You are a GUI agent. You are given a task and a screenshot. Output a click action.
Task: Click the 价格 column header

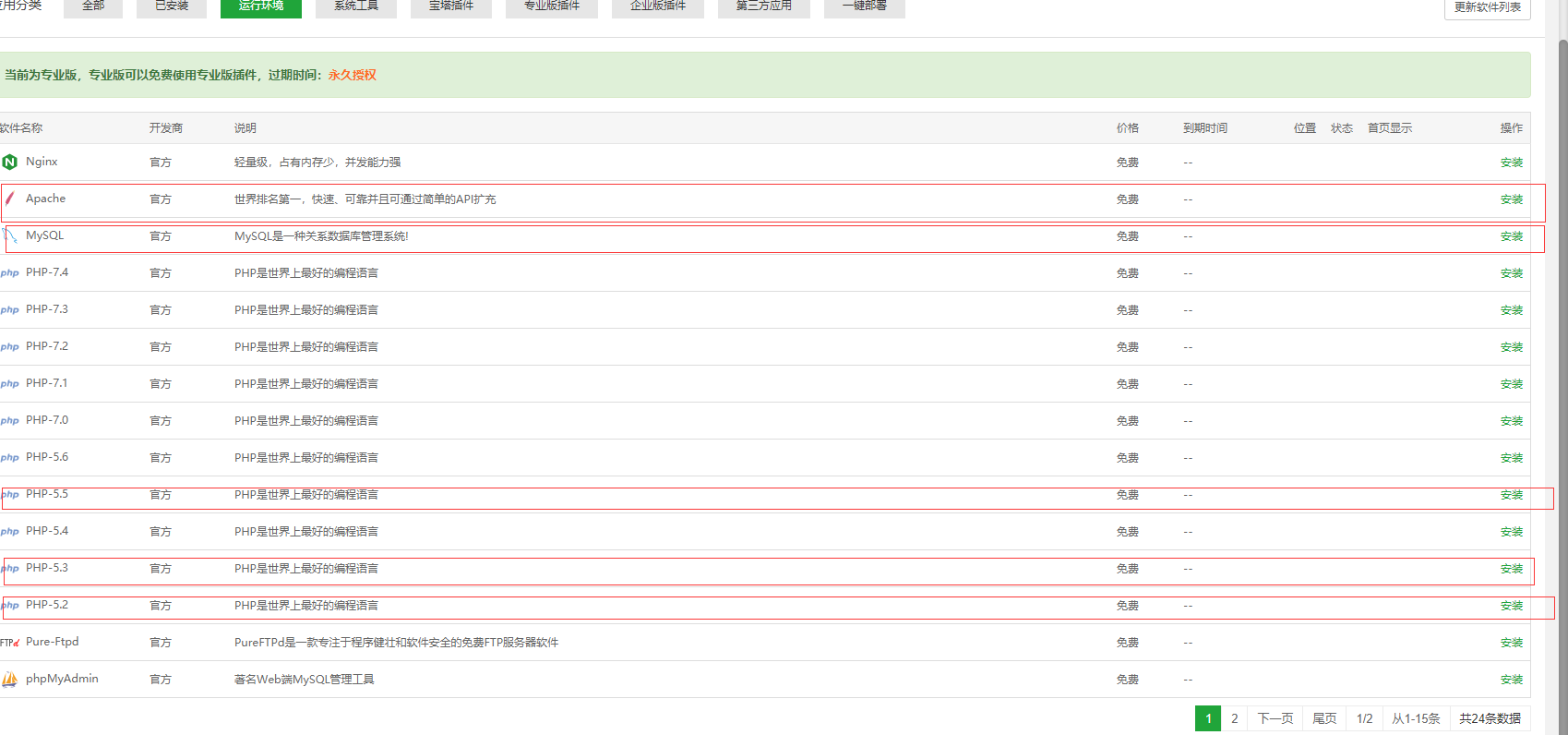[1127, 128]
